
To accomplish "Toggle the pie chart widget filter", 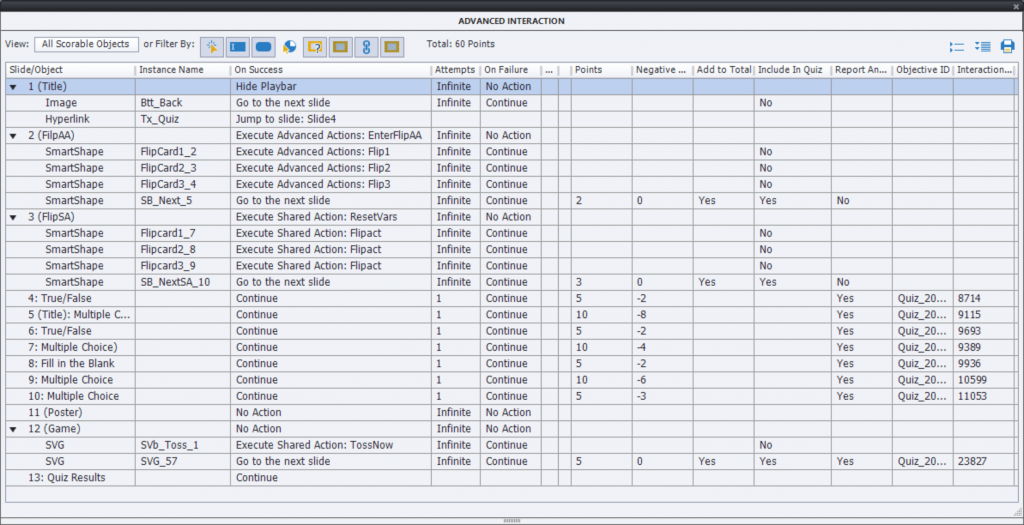I will 289,46.
